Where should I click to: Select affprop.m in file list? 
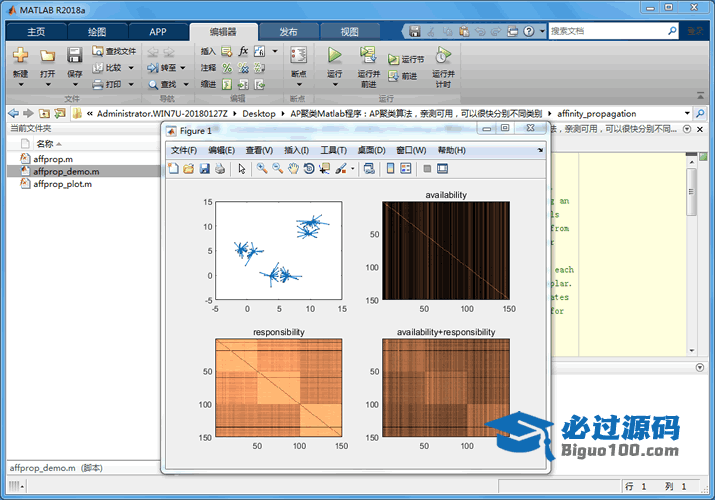coord(53,159)
